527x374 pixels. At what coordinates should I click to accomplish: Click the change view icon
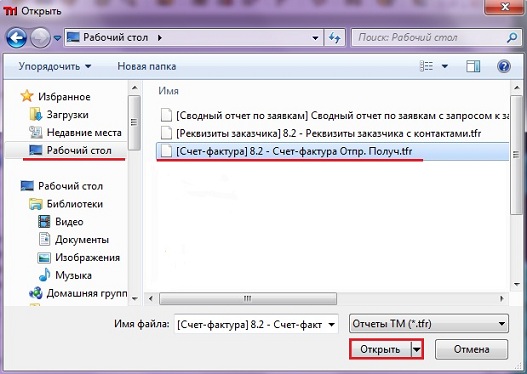point(427,66)
